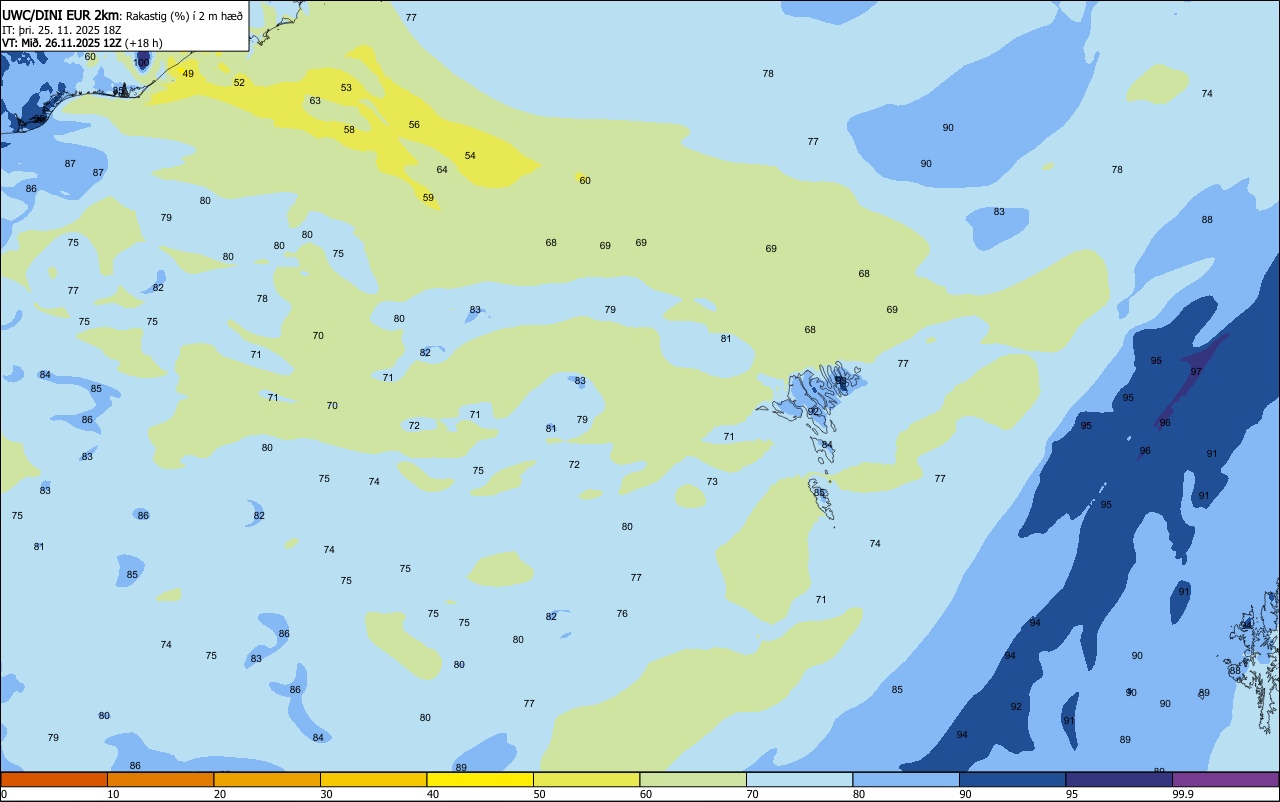Select the map value 73

[712, 482]
